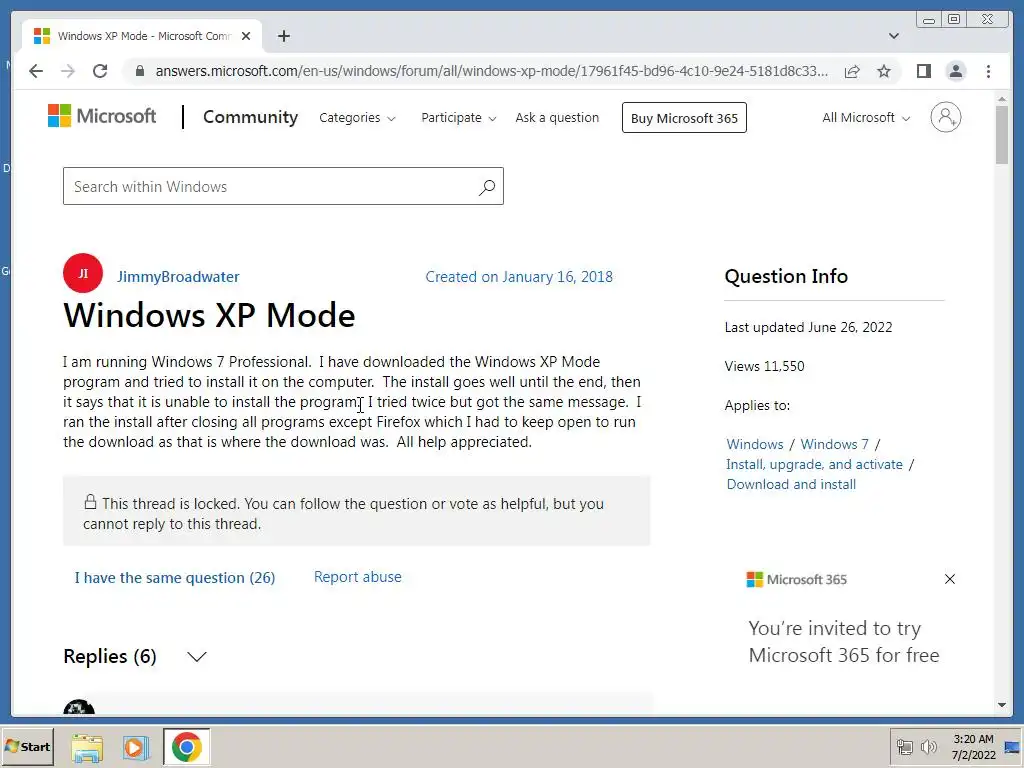The height and width of the screenshot is (768, 1024).
Task: Click the browser forward arrow
Action: point(68,71)
